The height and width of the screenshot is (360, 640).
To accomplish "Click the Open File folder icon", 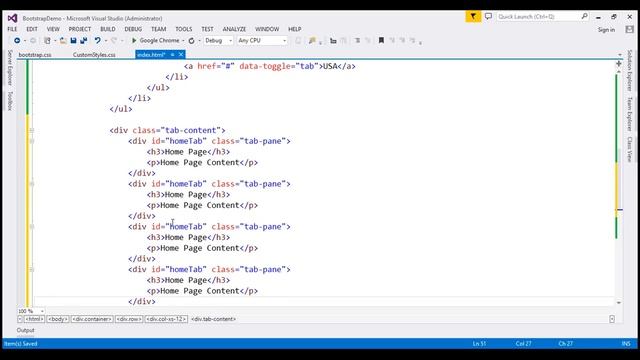I will [x=63, y=40].
